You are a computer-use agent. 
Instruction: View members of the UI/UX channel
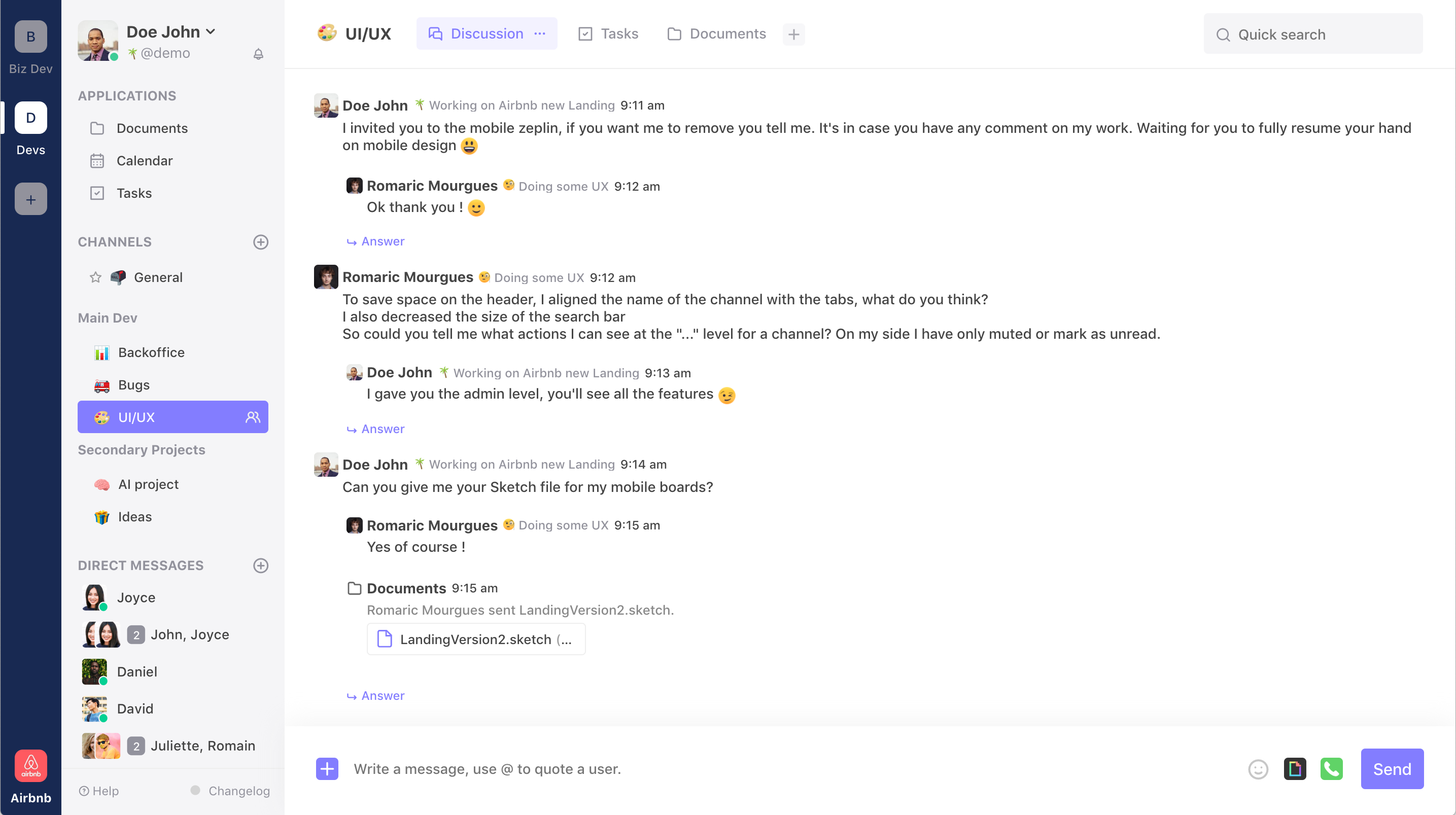click(x=252, y=417)
